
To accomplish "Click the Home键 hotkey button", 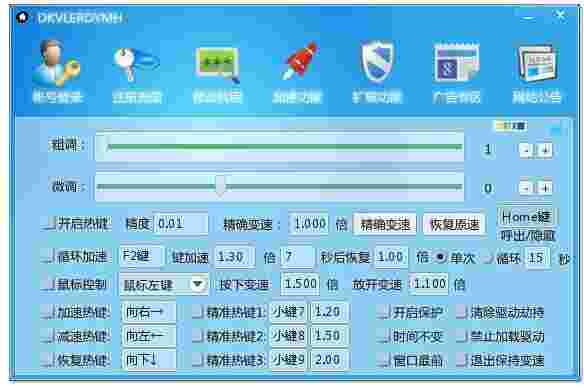I will pyautogui.click(x=526, y=216).
